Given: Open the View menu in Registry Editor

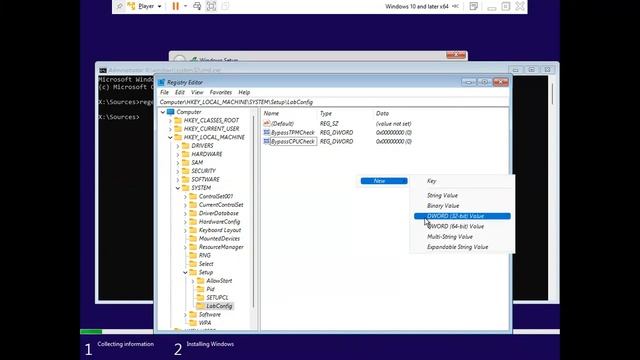Looking at the screenshot, I should [x=197, y=92].
